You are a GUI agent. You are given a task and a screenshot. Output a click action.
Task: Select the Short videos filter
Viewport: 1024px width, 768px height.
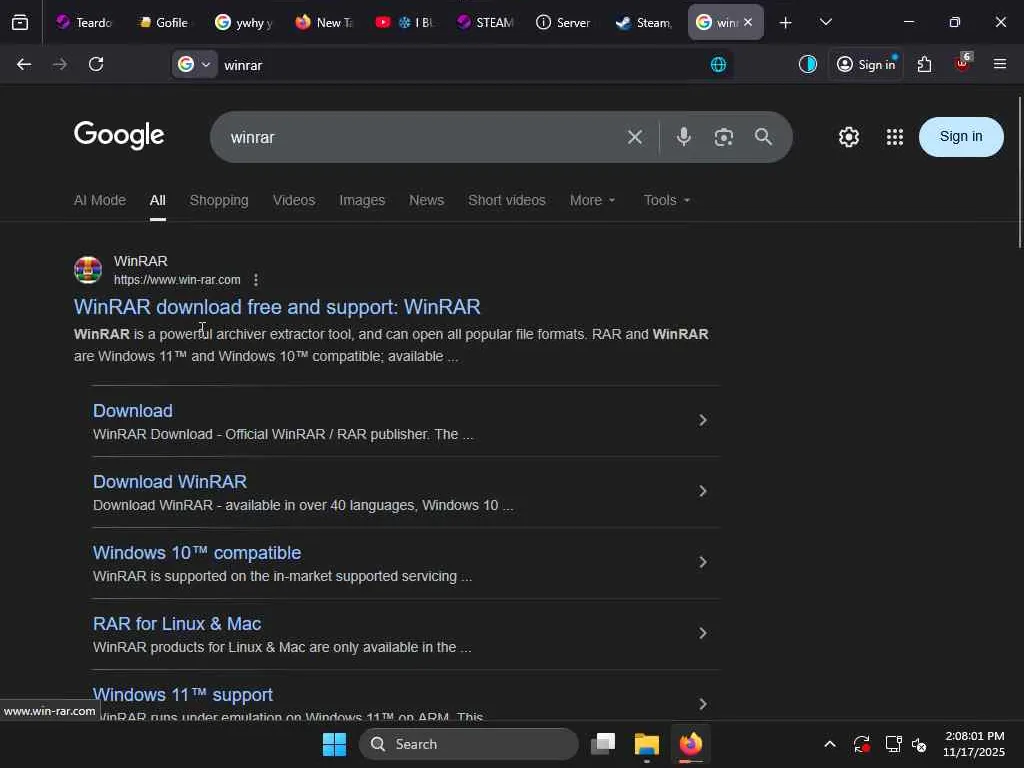tap(507, 200)
